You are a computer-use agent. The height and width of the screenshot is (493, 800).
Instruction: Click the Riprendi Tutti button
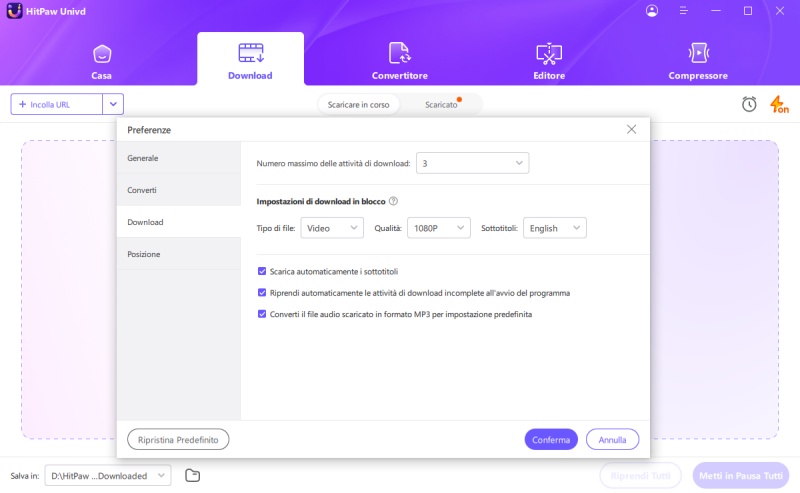pos(641,476)
